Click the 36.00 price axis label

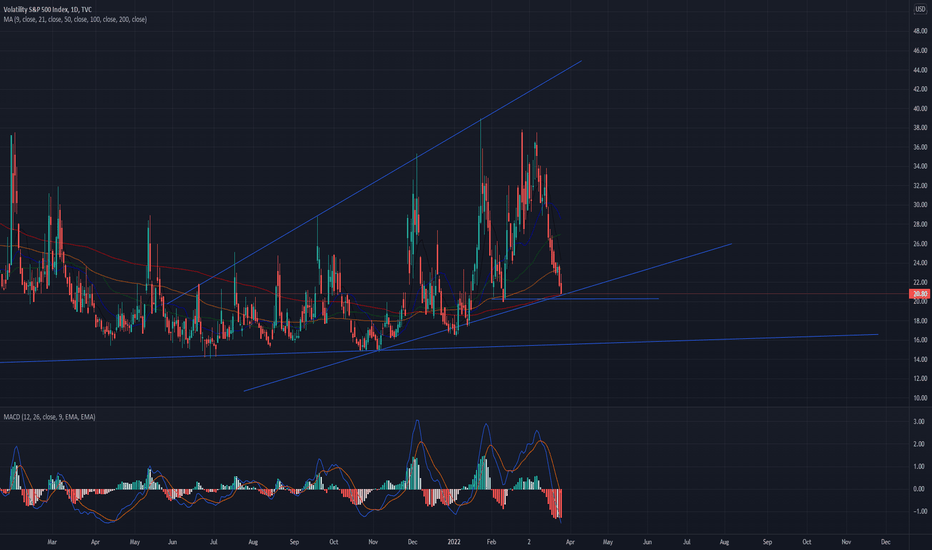[920, 147]
